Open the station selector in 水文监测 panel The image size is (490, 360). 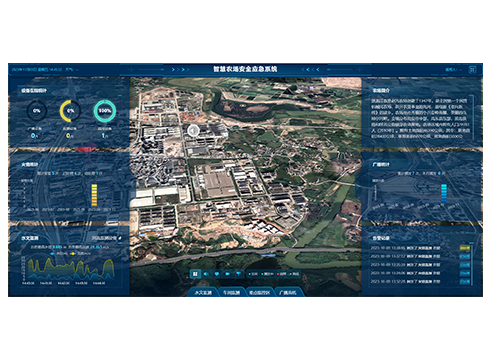click(x=104, y=238)
